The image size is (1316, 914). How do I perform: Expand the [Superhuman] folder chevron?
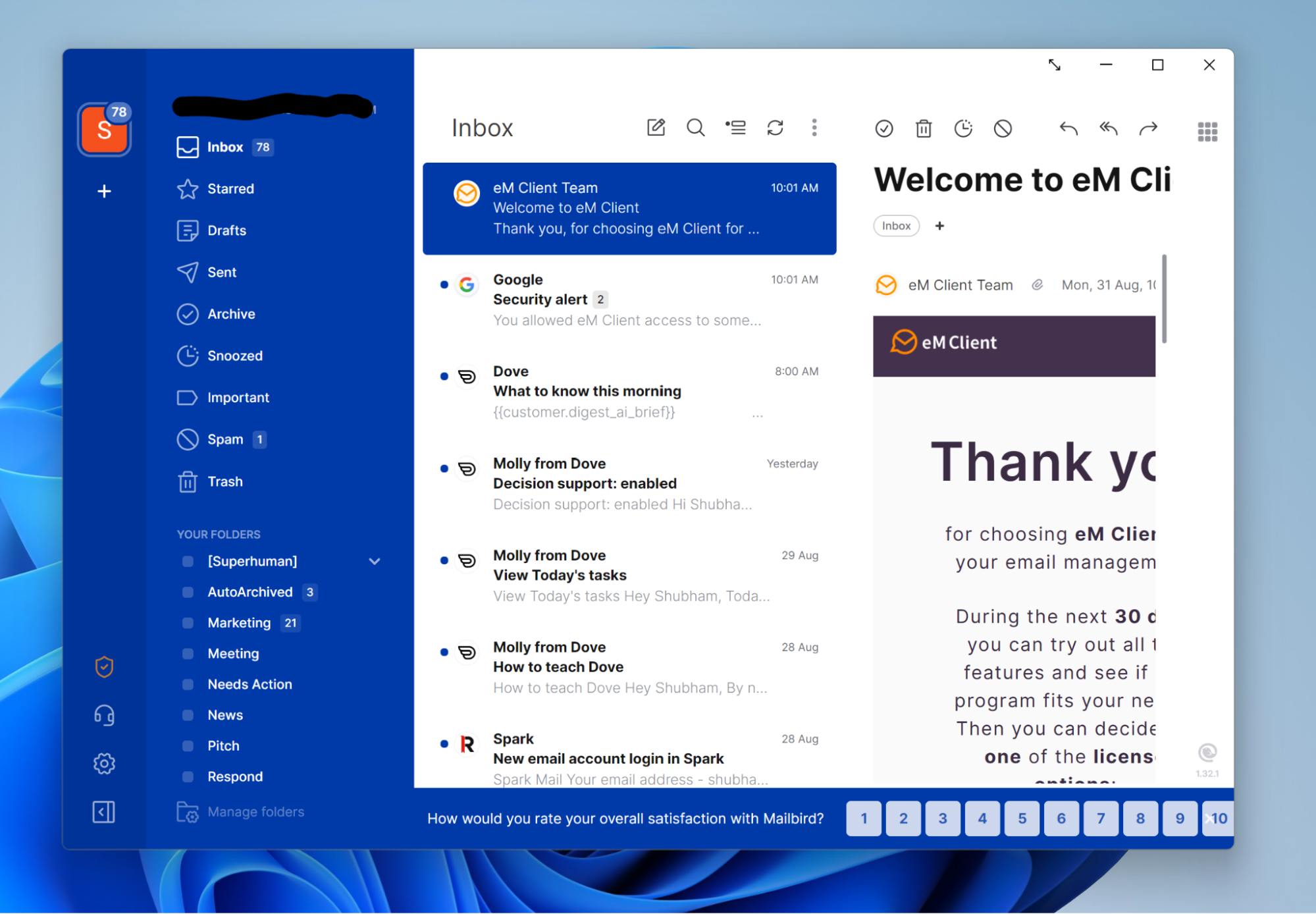(375, 561)
